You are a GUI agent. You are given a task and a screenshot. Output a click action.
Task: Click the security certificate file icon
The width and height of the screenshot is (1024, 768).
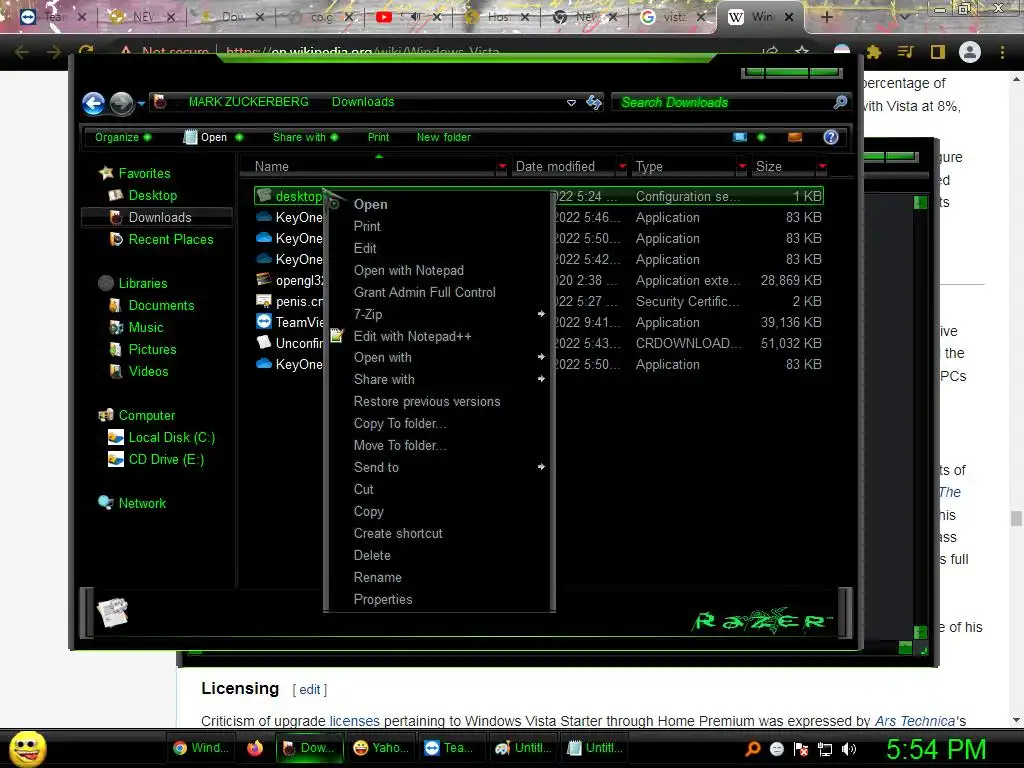click(x=264, y=300)
